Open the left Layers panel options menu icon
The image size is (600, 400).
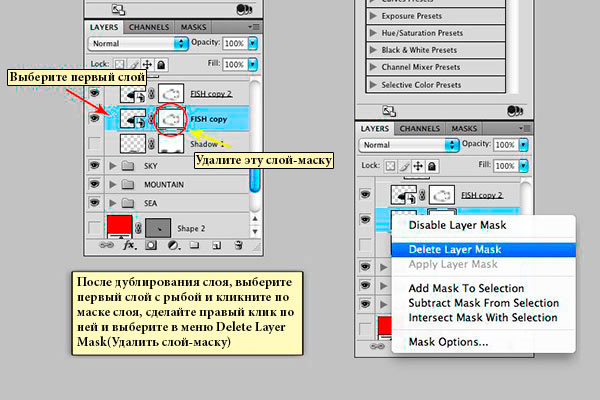(254, 27)
